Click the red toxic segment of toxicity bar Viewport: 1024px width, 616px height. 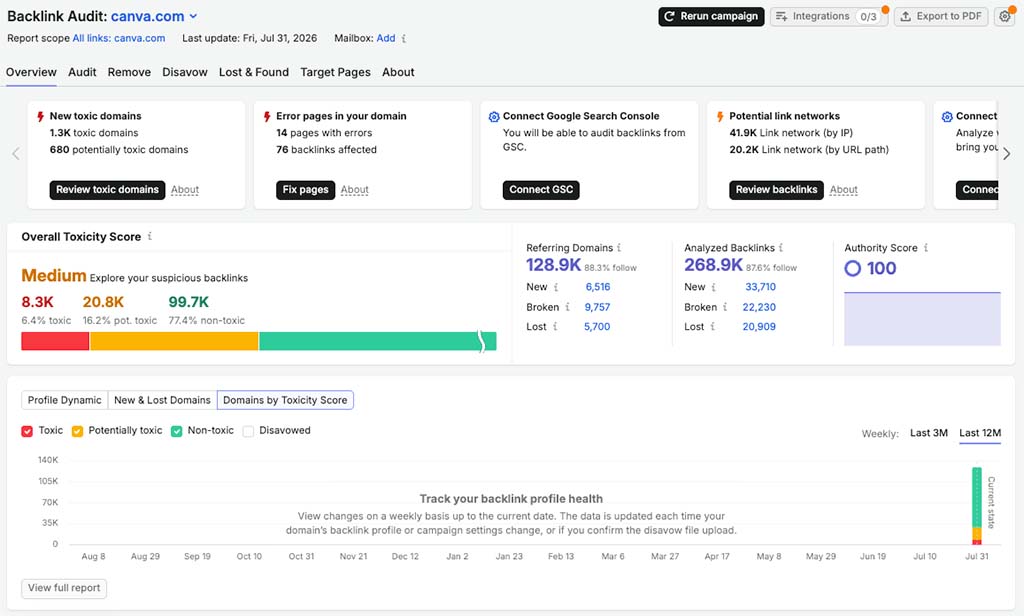(55, 341)
